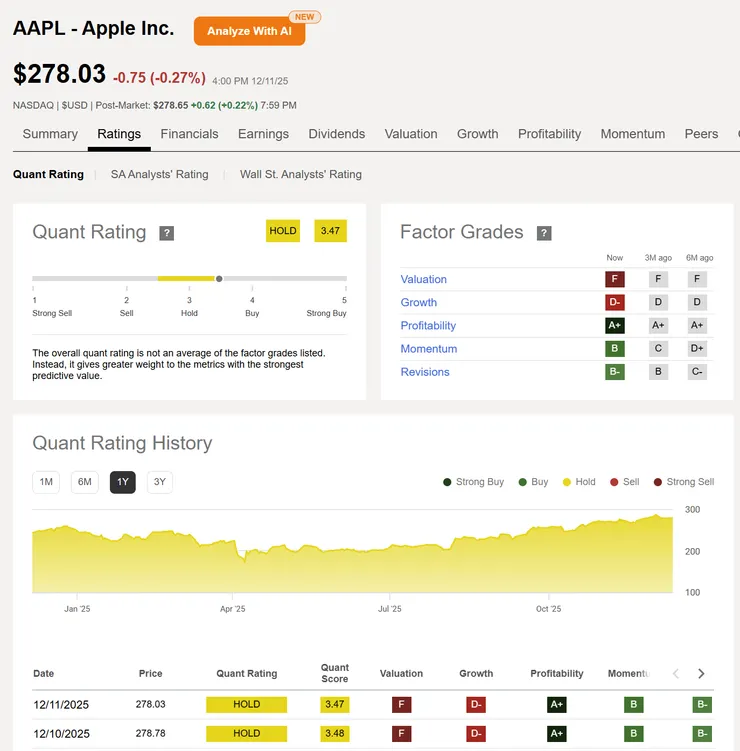The width and height of the screenshot is (740, 751).
Task: Click Momentum B badge in 12/10/2025 row
Action: pos(634,733)
